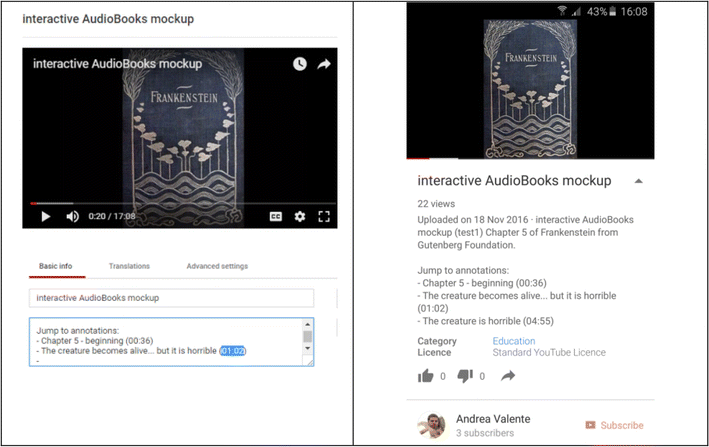Viewport: 709px width, 447px height.
Task: Click the video title input field
Action: pyautogui.click(x=171, y=298)
